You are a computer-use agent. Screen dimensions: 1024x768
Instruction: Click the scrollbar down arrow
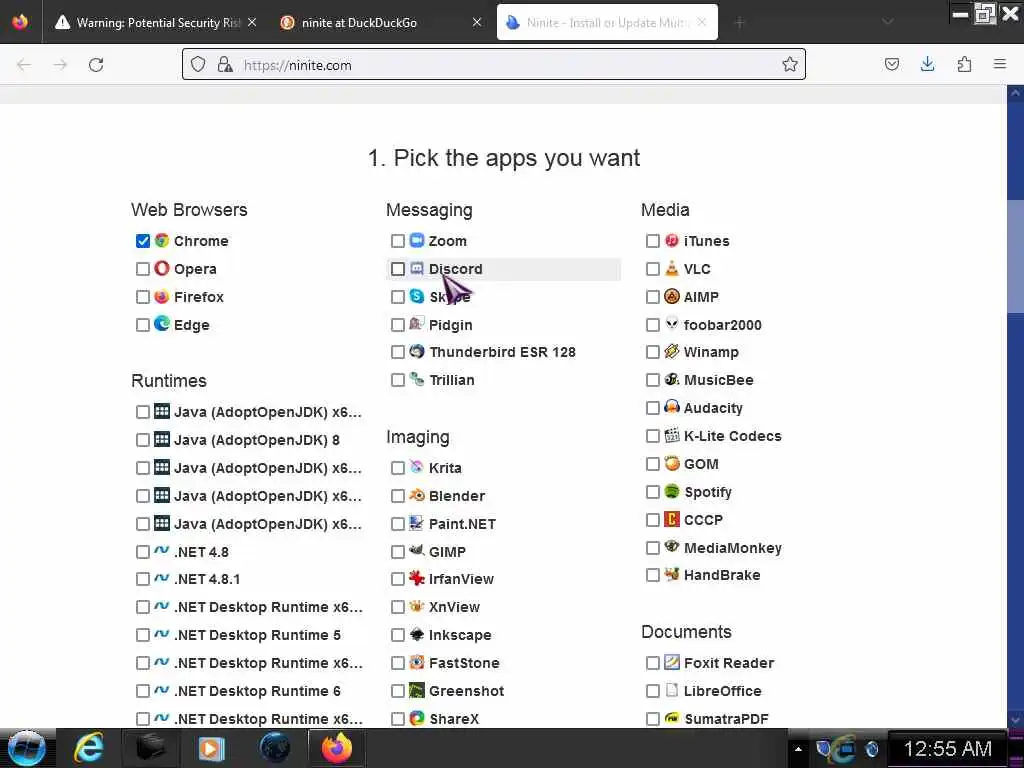coord(1015,719)
